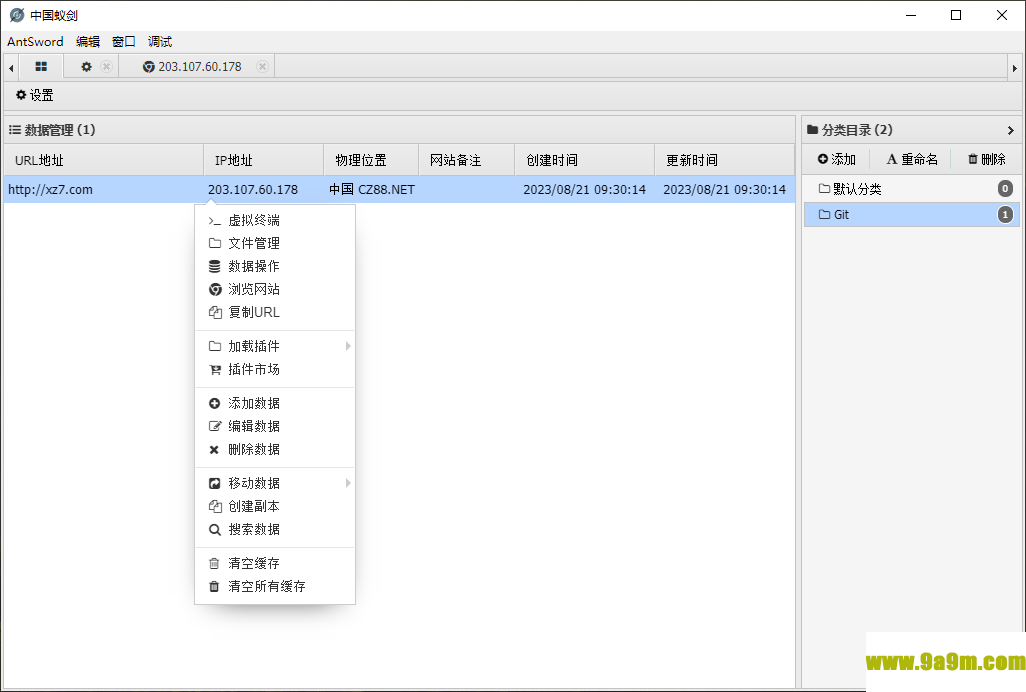Click the trash outline icon beside 清空缓存
1026x692 pixels.
214,563
